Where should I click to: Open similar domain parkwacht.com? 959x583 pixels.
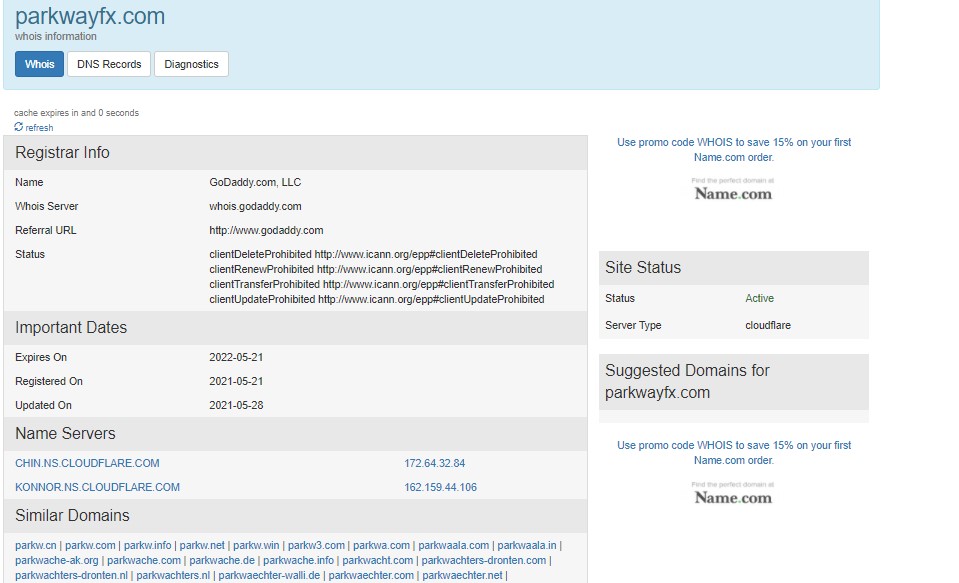pyautogui.click(x=377, y=560)
